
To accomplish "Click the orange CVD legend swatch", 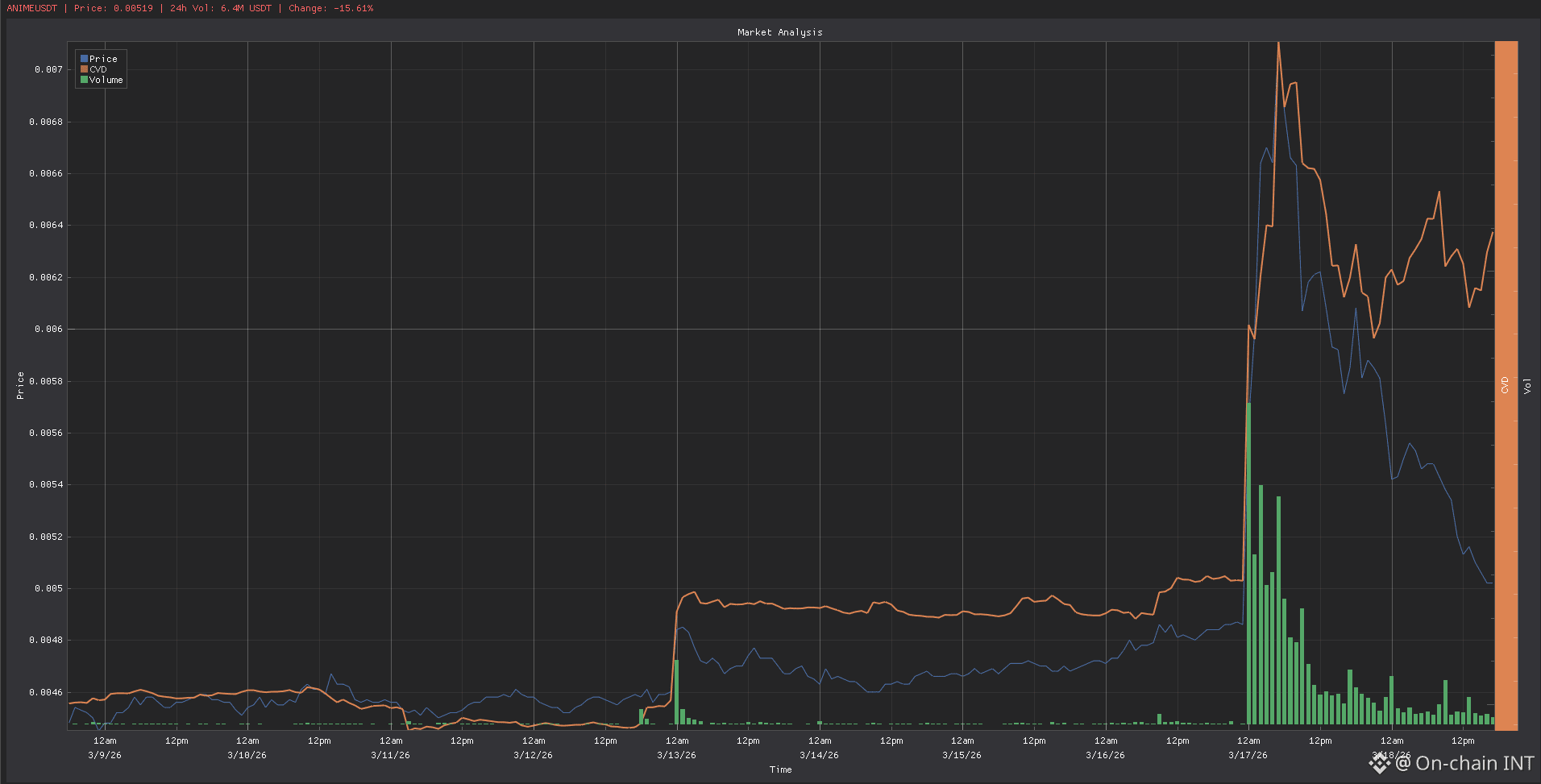I will coord(84,69).
